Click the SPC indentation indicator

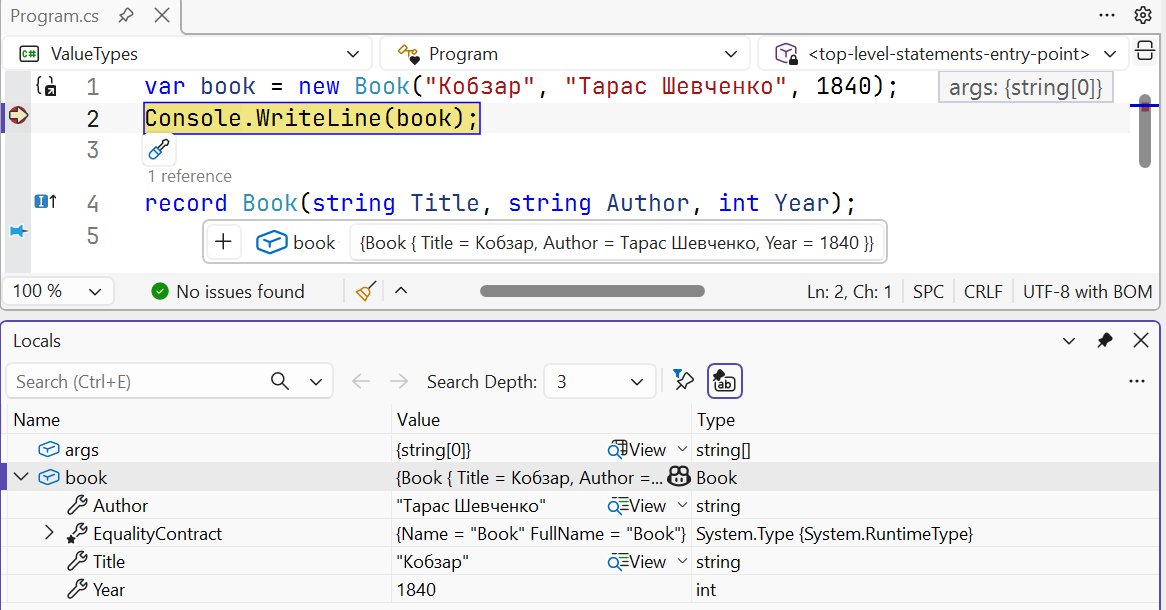pos(928,292)
